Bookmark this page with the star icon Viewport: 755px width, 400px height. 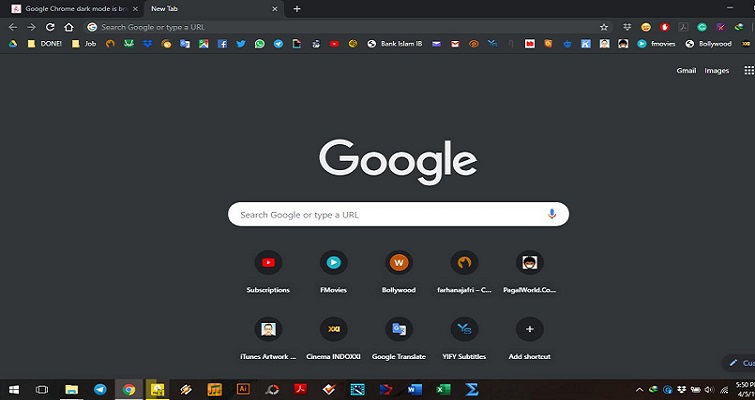pyautogui.click(x=603, y=27)
